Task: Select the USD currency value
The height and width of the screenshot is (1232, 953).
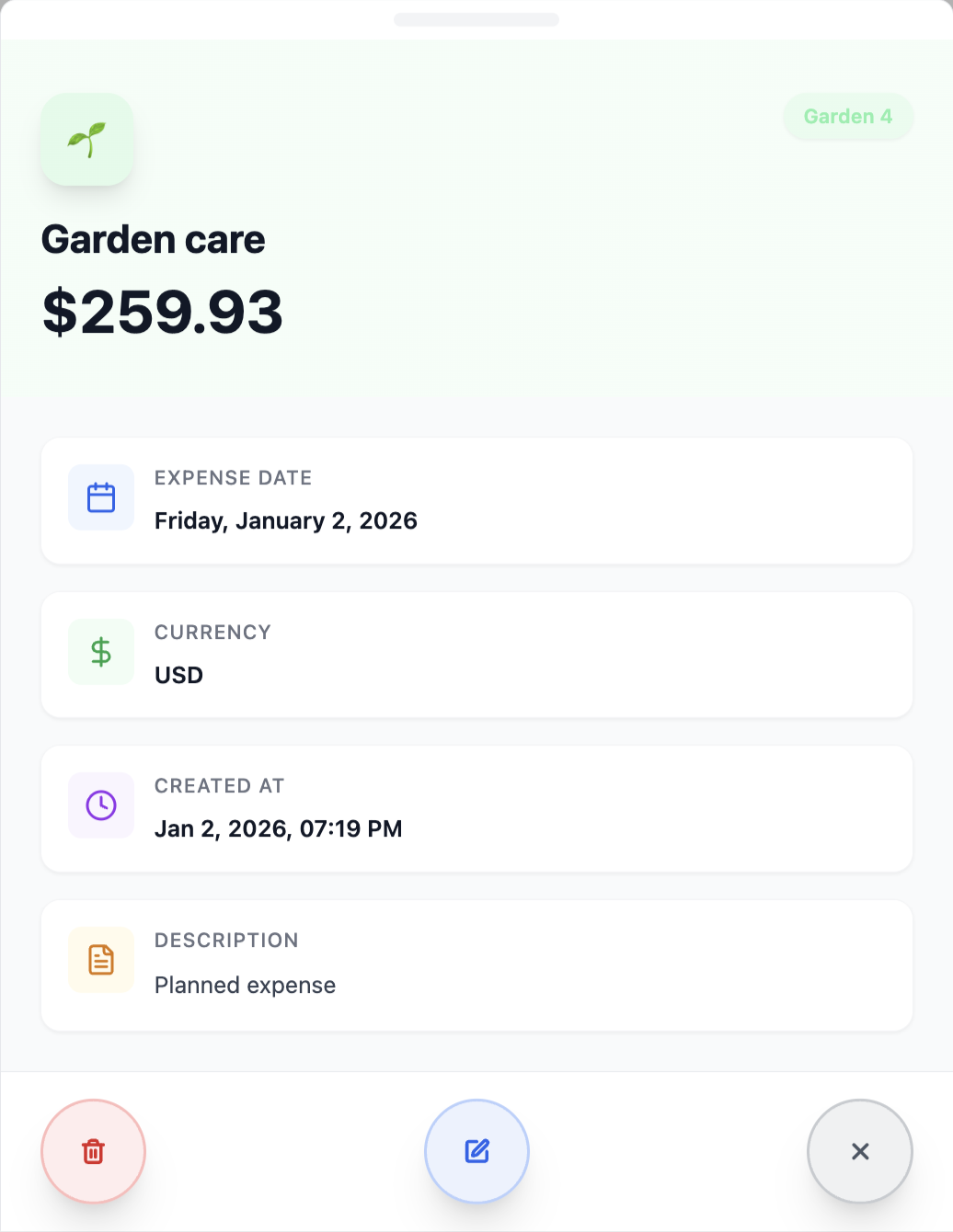Action: [178, 675]
